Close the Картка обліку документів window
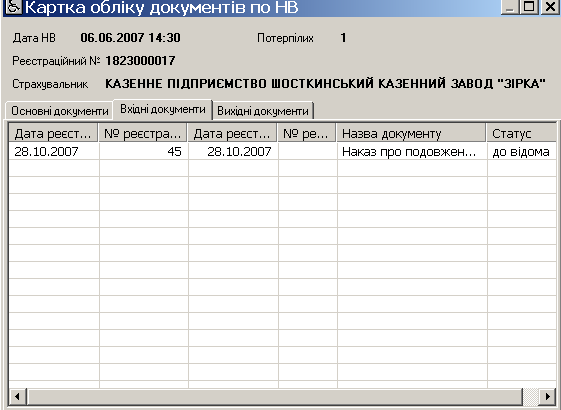This screenshot has height=410, width=561. click(x=550, y=7)
